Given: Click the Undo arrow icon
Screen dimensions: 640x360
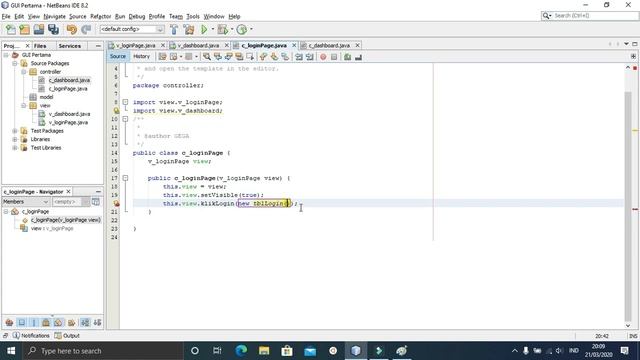Looking at the screenshot, I should click(x=72, y=29).
